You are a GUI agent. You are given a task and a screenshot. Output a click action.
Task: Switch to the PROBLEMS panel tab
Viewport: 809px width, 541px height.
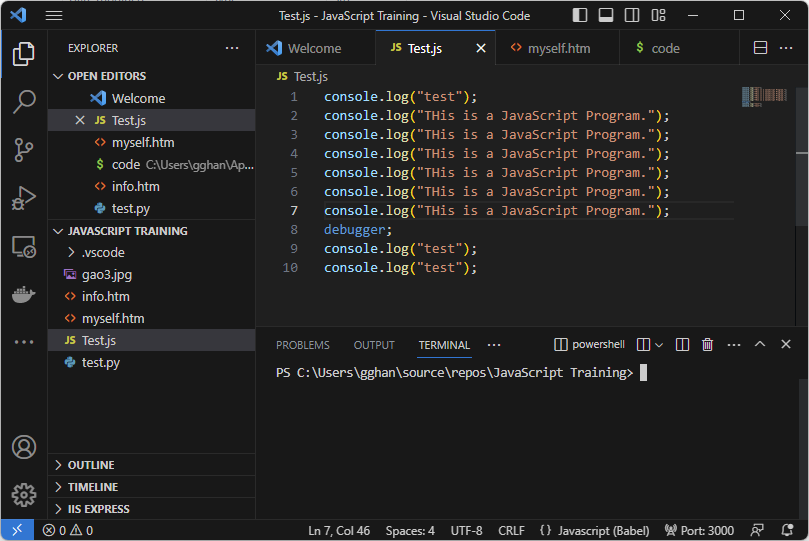pyautogui.click(x=303, y=345)
